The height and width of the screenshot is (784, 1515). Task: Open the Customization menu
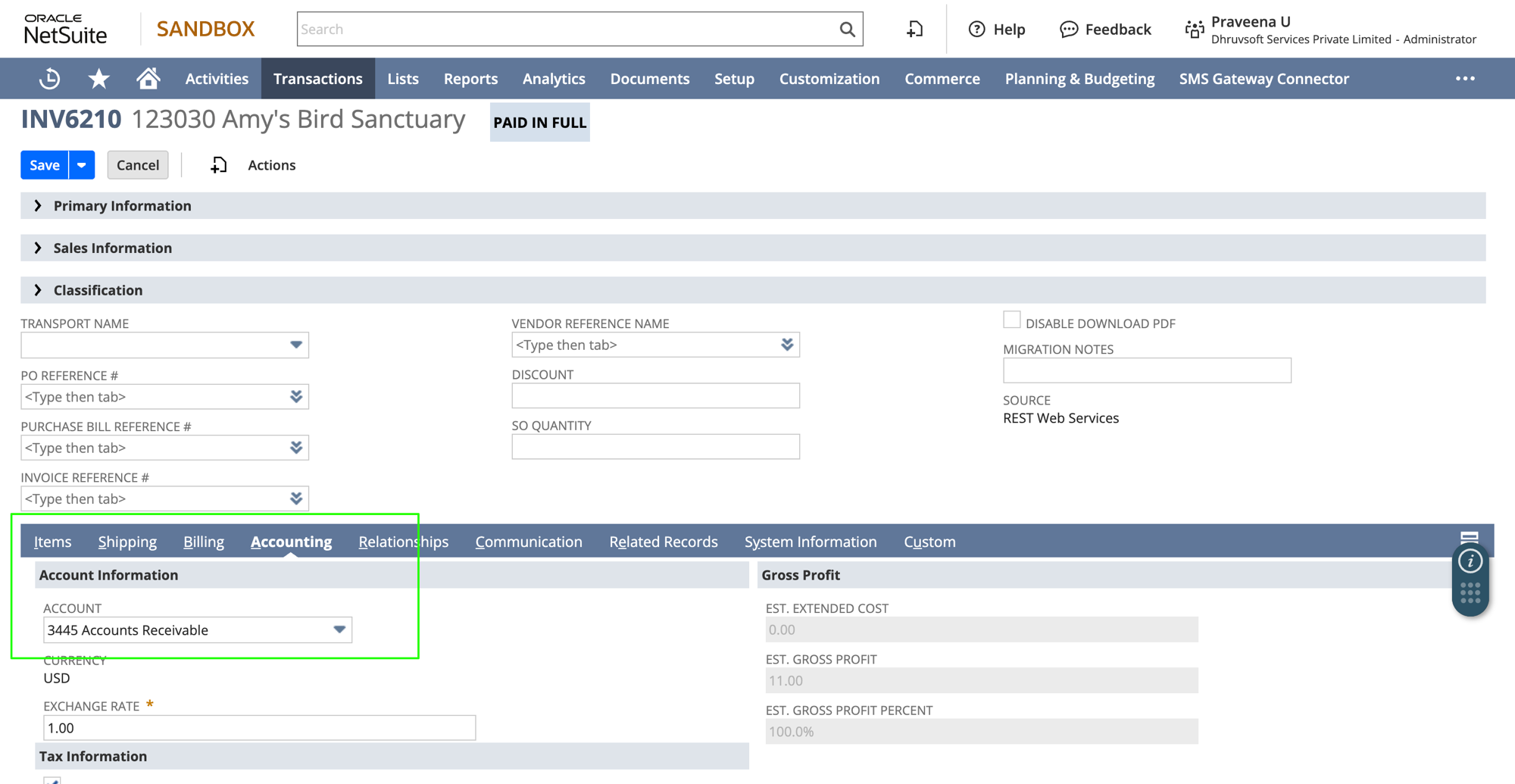pyautogui.click(x=829, y=79)
